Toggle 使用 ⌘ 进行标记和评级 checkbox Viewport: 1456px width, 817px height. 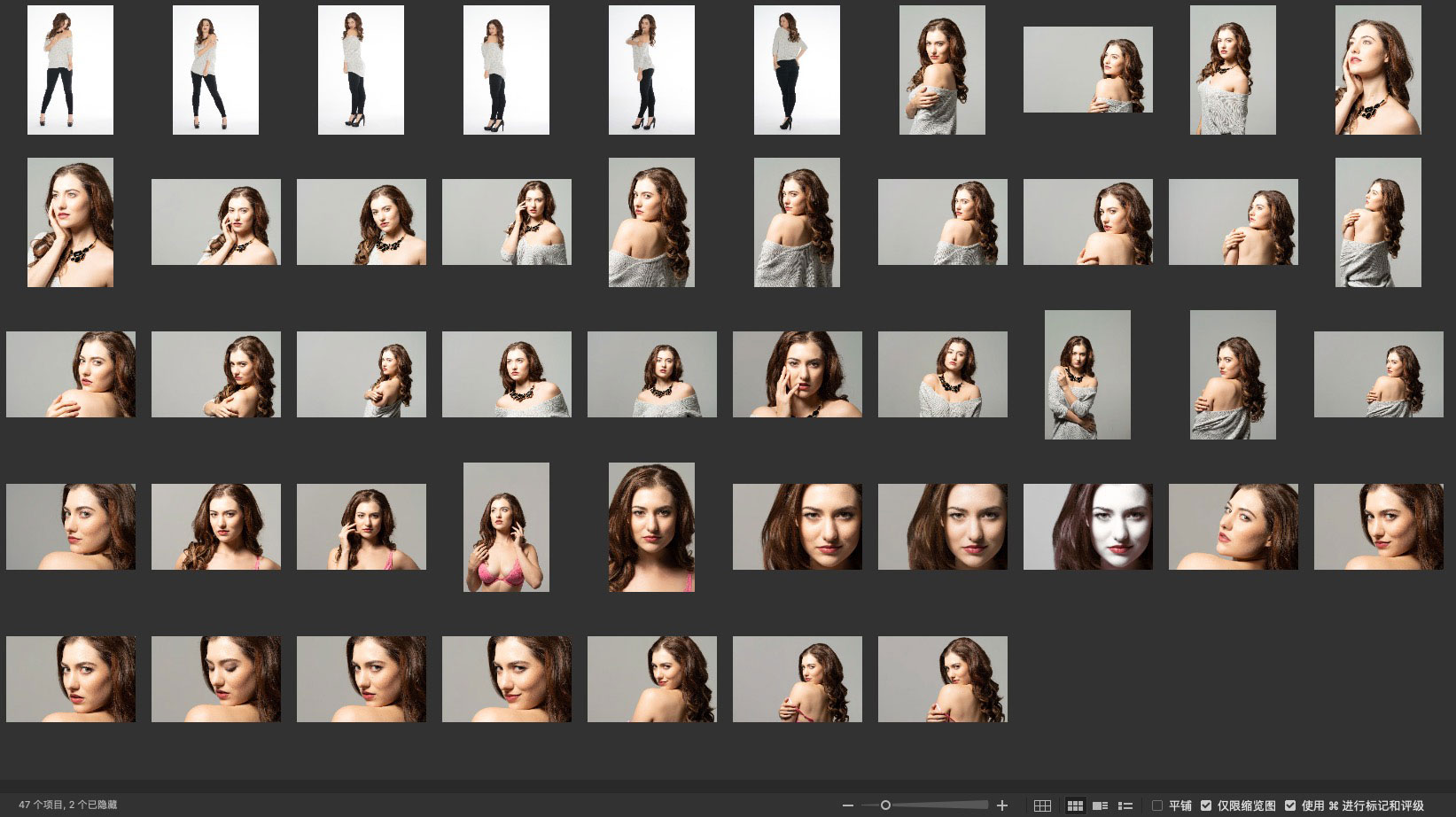(x=1290, y=805)
